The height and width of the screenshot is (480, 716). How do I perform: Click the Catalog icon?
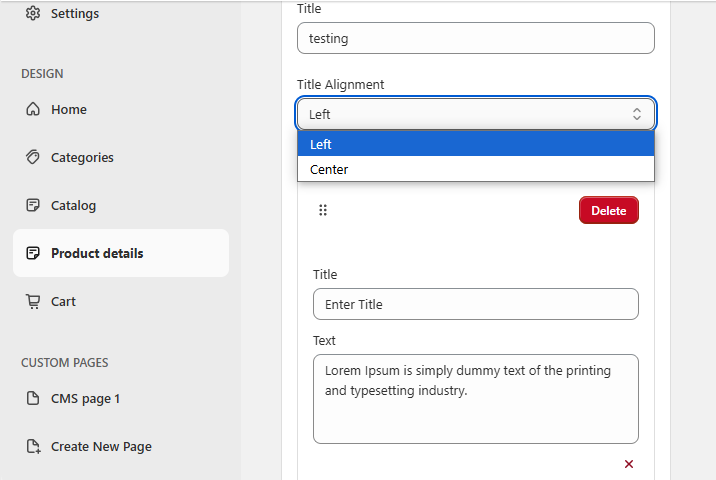pos(33,205)
